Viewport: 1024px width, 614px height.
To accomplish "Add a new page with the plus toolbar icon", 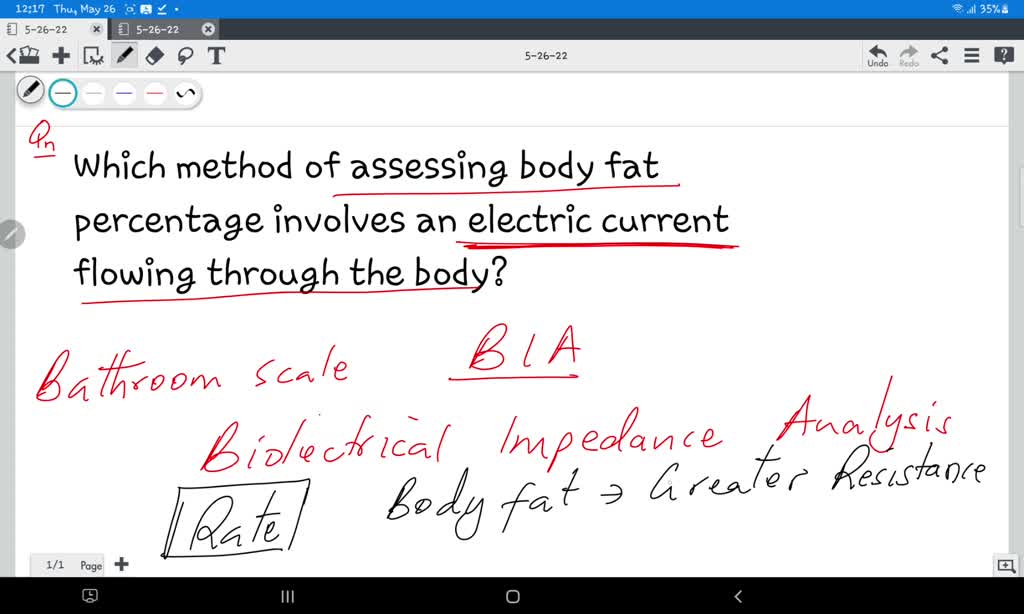I will [x=62, y=55].
